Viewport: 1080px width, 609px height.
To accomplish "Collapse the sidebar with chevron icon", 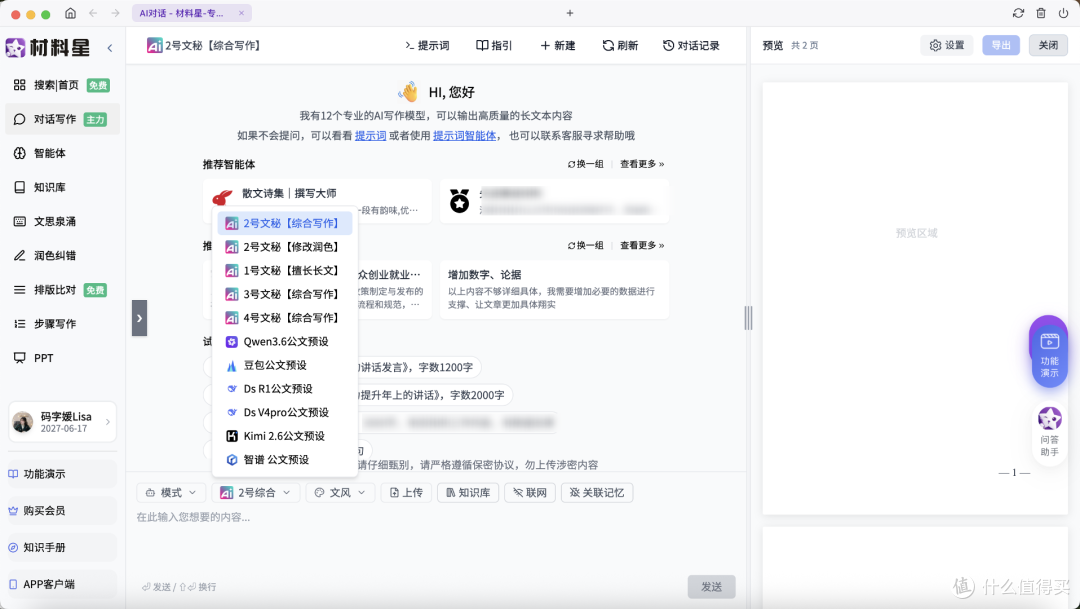I will [110, 48].
